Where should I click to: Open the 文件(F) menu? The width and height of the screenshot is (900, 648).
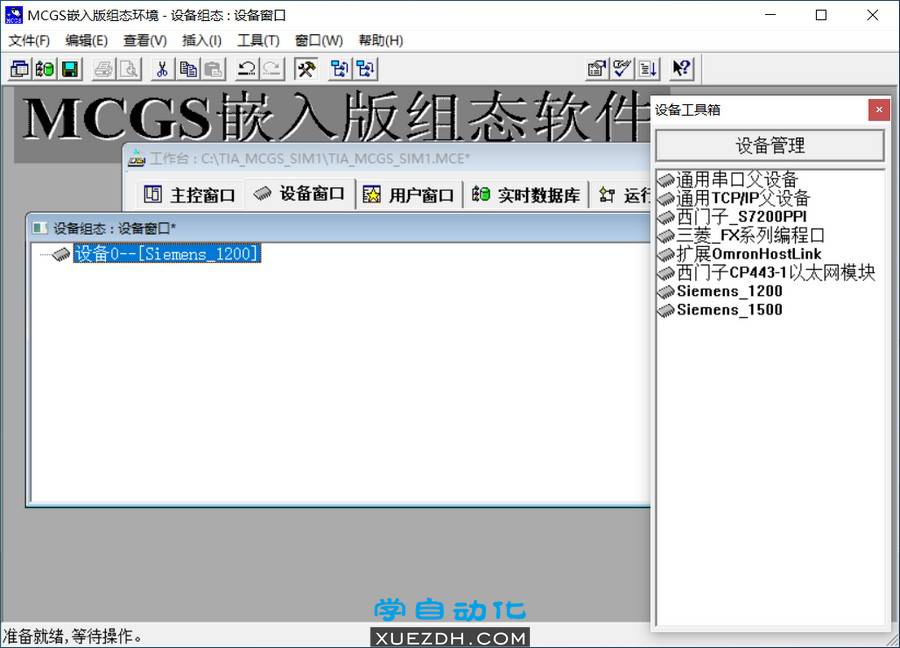tap(29, 41)
